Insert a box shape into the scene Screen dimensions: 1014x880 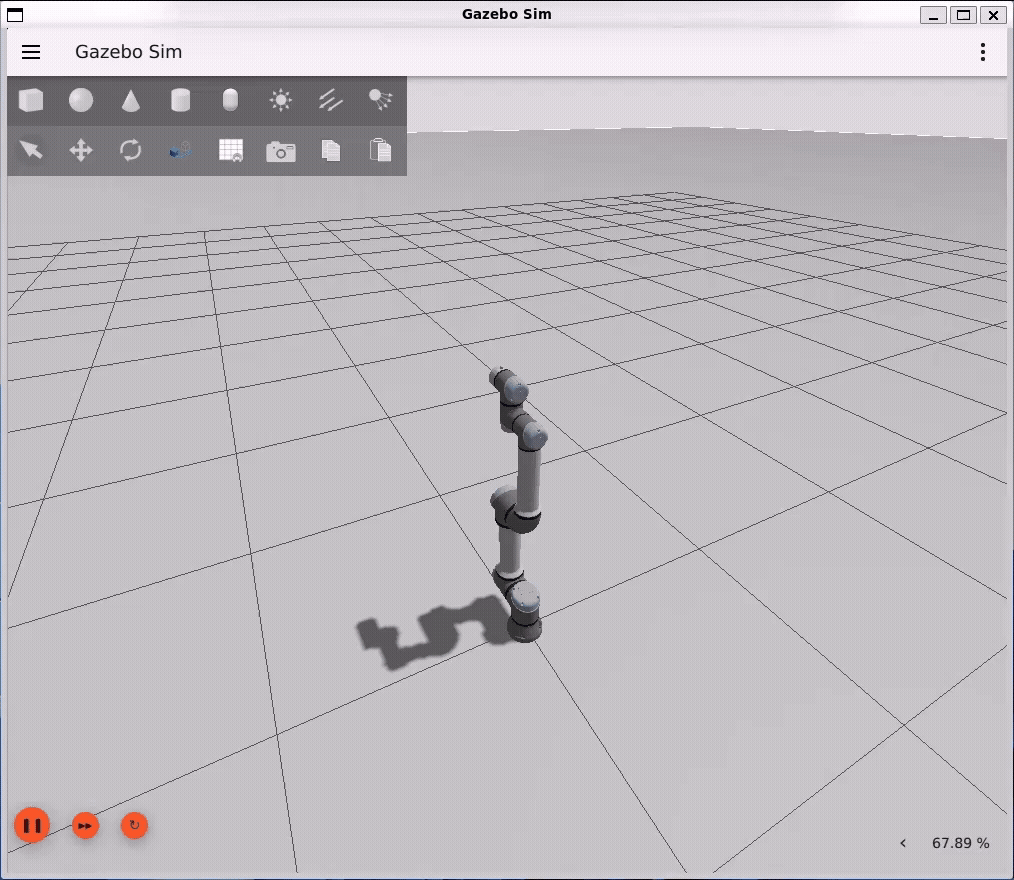click(31, 100)
